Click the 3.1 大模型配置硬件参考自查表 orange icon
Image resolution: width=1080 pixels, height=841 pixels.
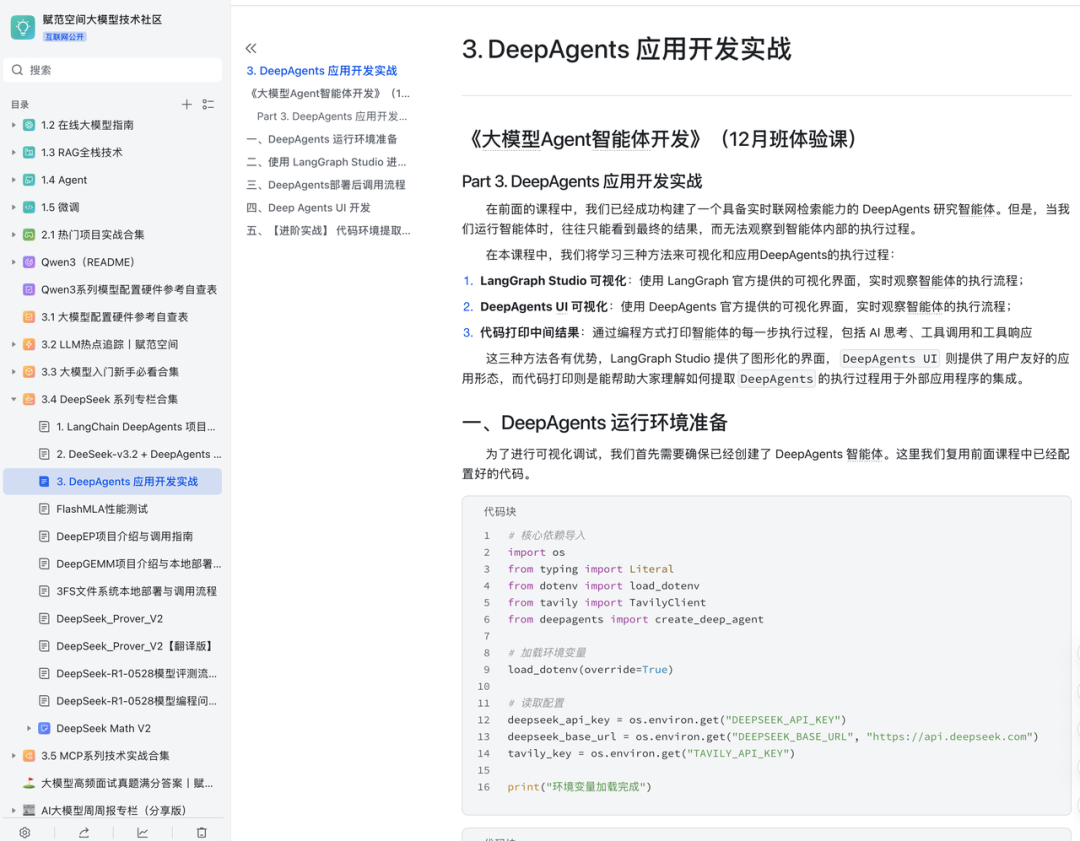tap(29, 317)
